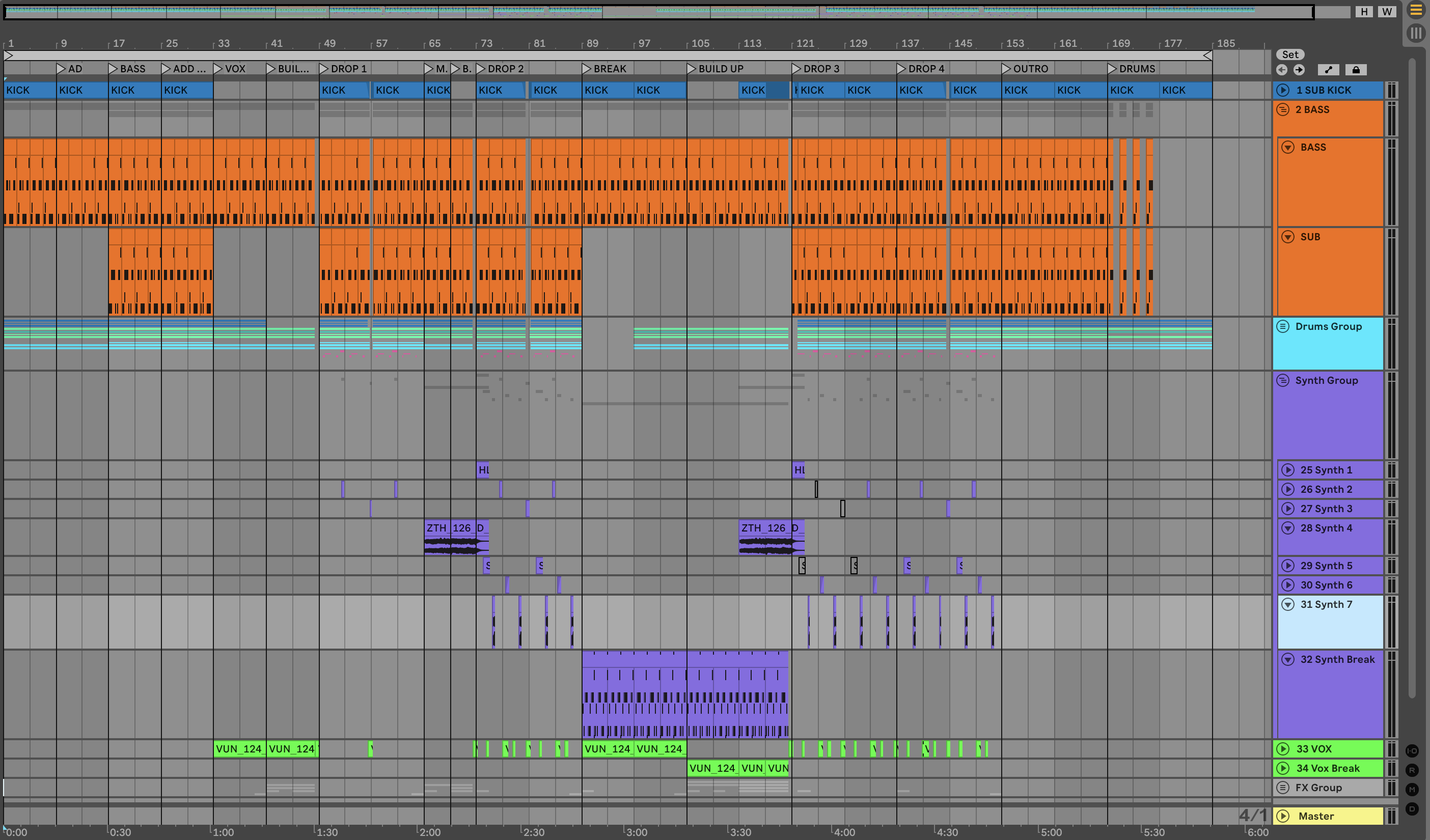Click the DROP 1 locator marker
This screenshot has width=1430, height=840.
(x=324, y=69)
